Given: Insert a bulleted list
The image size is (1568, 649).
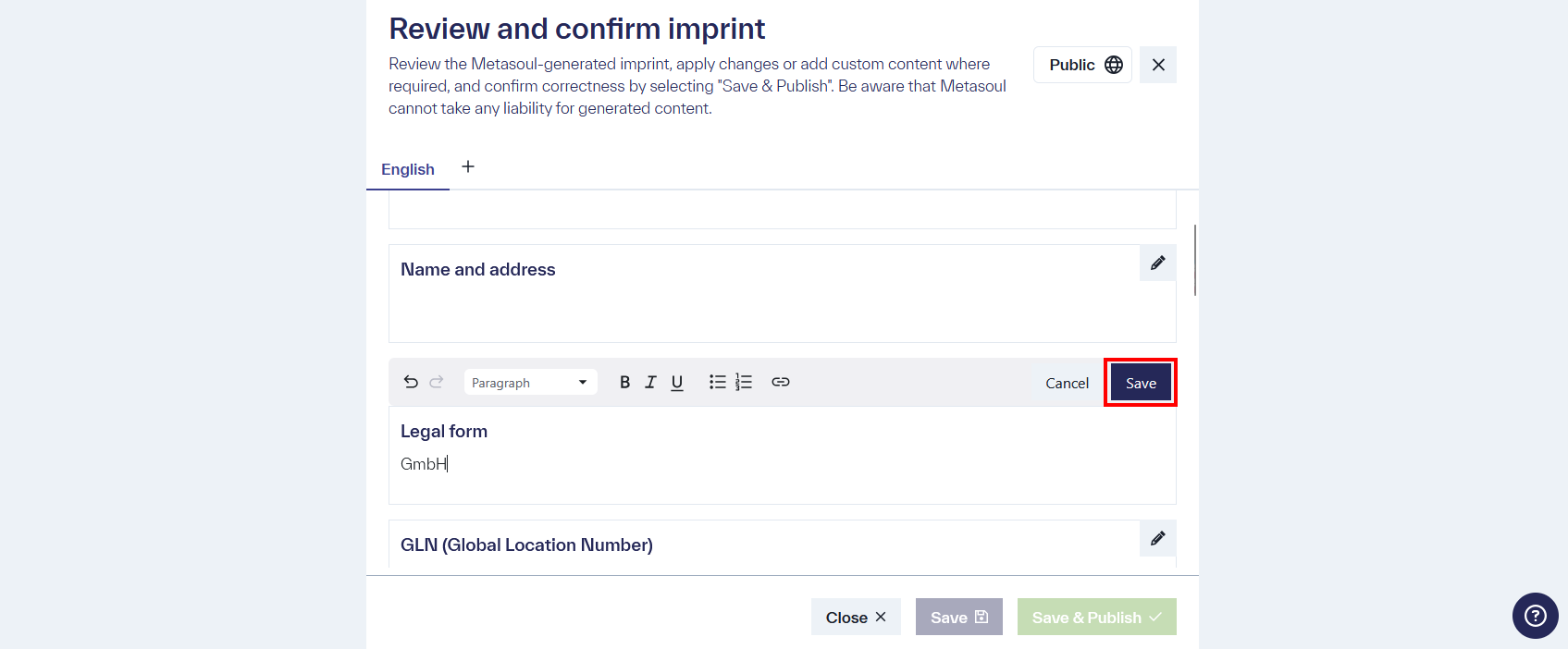Looking at the screenshot, I should pyautogui.click(x=717, y=382).
